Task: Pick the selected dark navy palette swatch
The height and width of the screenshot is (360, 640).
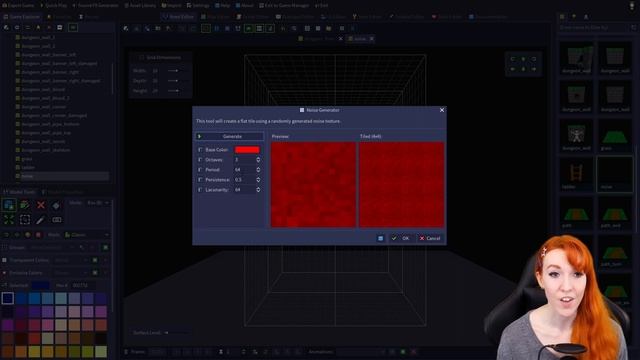Action: pos(7,298)
